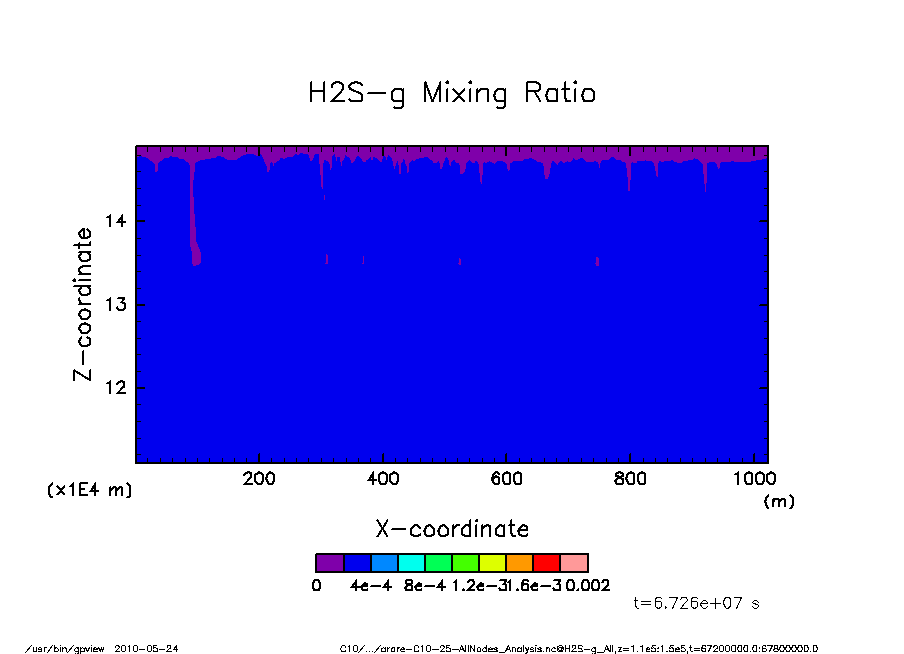Pick the cyan swatch in the legend
The width and height of the screenshot is (904, 654).
click(x=411, y=563)
